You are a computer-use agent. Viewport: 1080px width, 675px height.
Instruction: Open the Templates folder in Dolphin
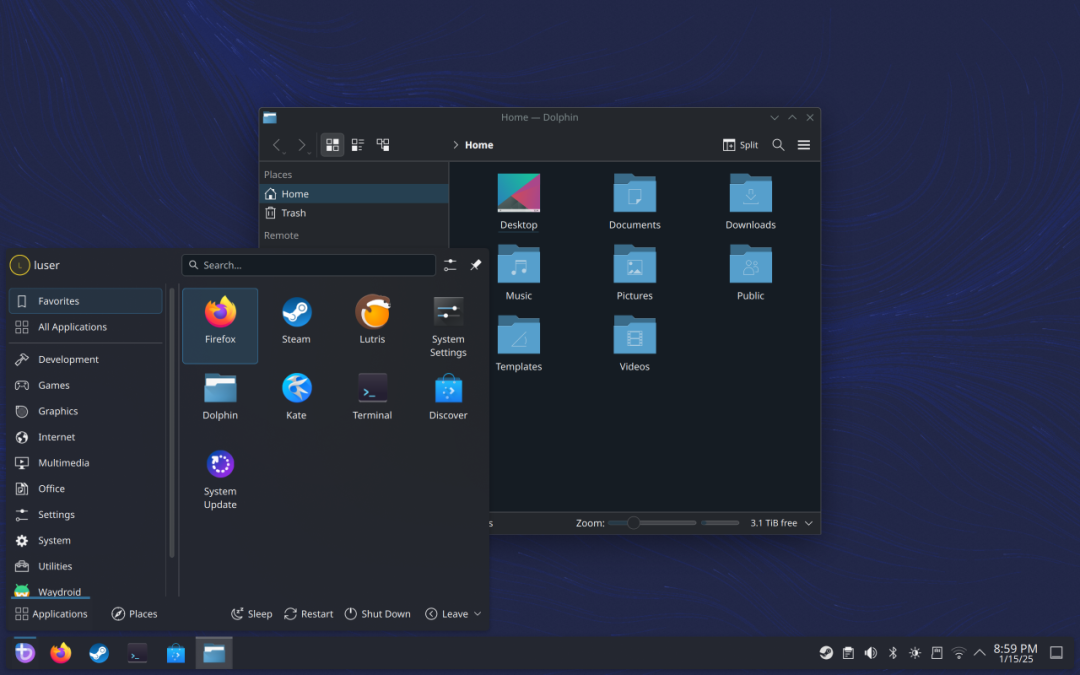pos(519,344)
